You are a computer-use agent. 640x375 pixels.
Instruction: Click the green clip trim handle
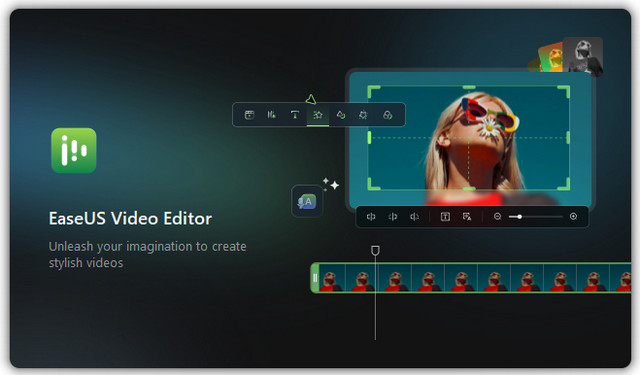(x=315, y=278)
